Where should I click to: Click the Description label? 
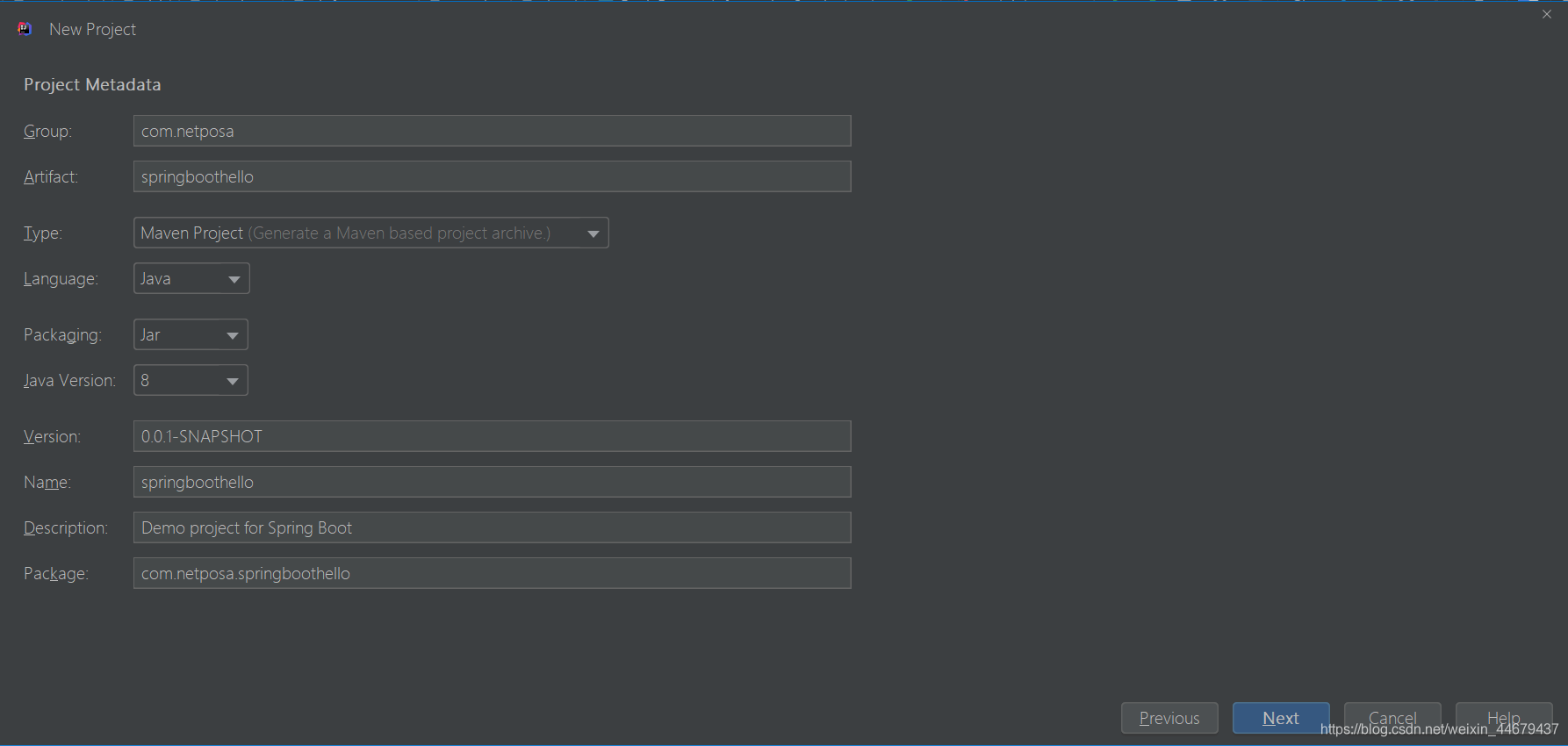click(66, 527)
